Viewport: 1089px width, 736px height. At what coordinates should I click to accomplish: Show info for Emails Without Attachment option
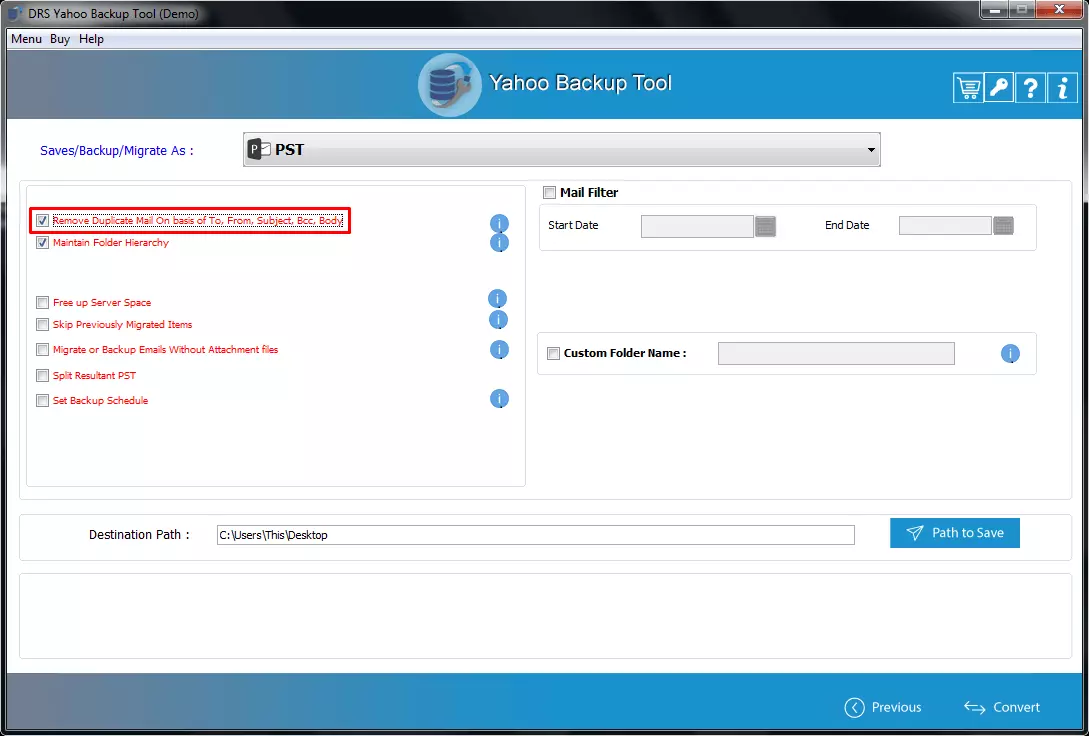click(x=499, y=349)
